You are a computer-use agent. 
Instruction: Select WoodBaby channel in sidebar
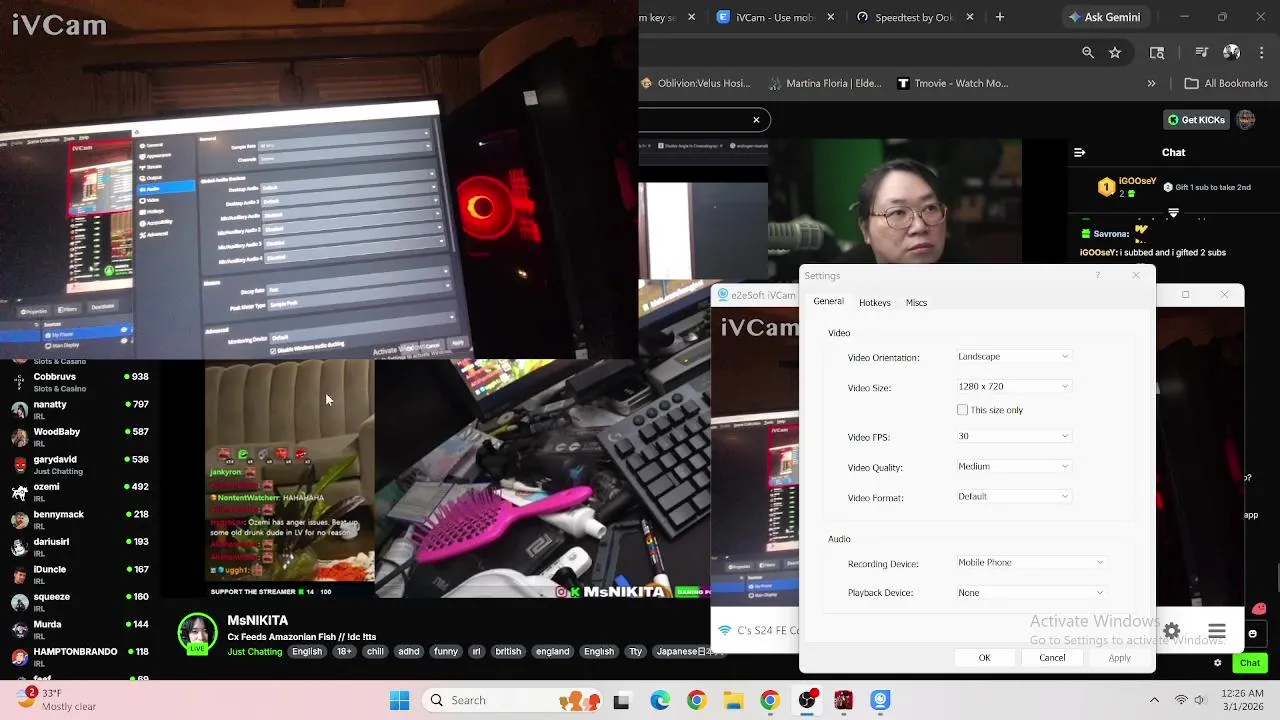tap(82, 437)
